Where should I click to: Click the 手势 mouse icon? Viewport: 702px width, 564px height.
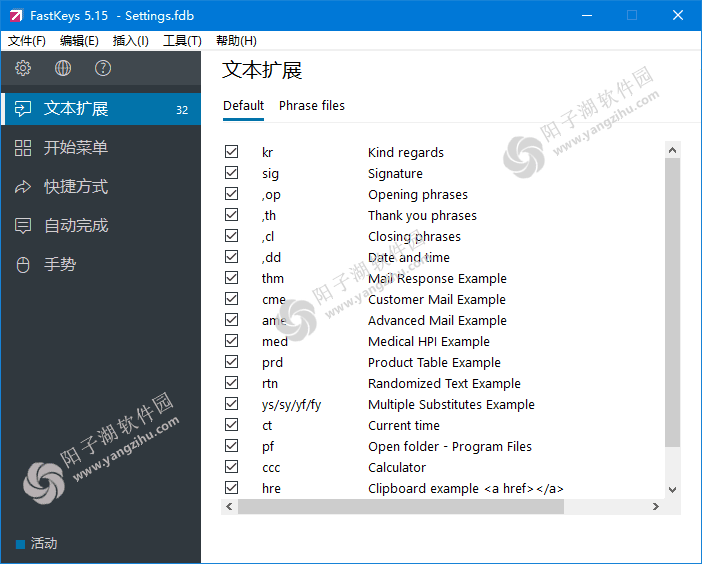coord(23,265)
